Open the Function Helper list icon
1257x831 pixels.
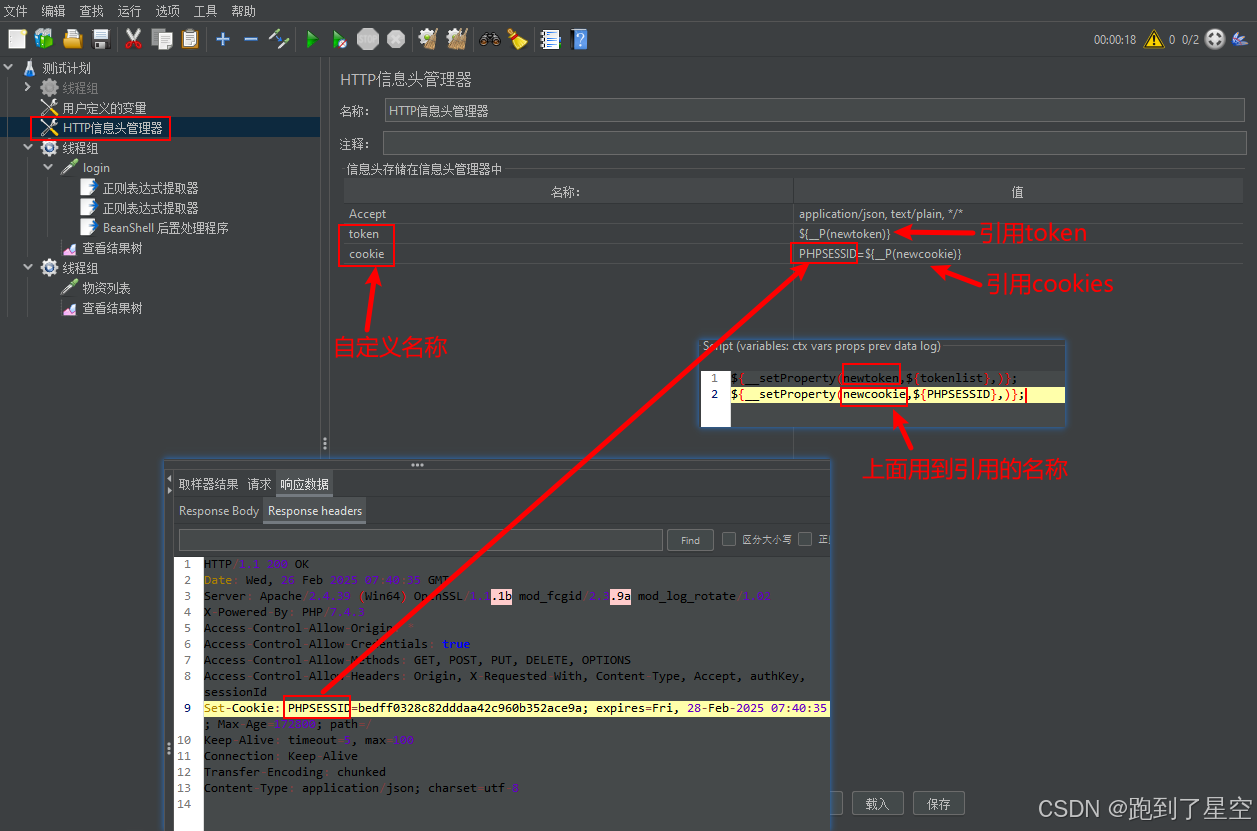[550, 39]
